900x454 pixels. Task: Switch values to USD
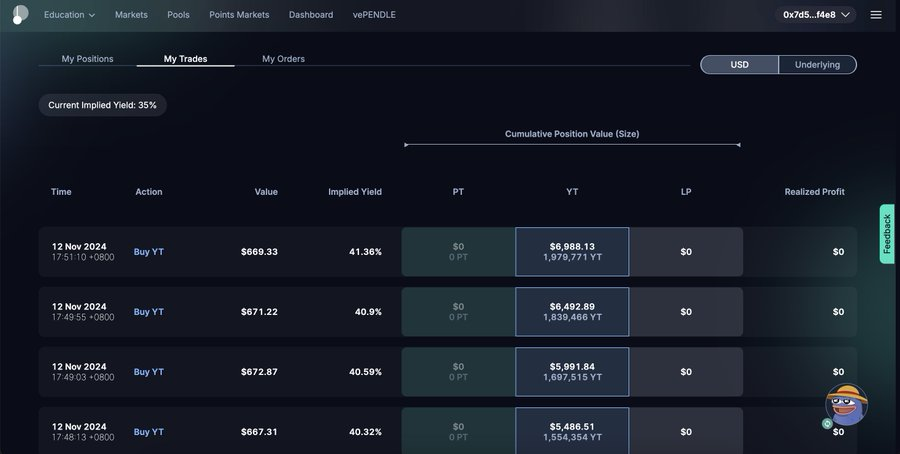pyautogui.click(x=739, y=65)
